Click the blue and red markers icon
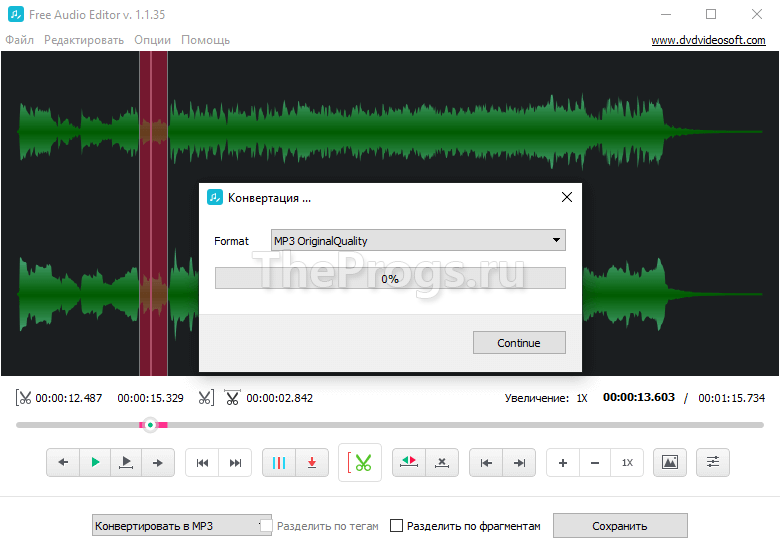Viewport: 780px width, 554px height. tap(279, 462)
